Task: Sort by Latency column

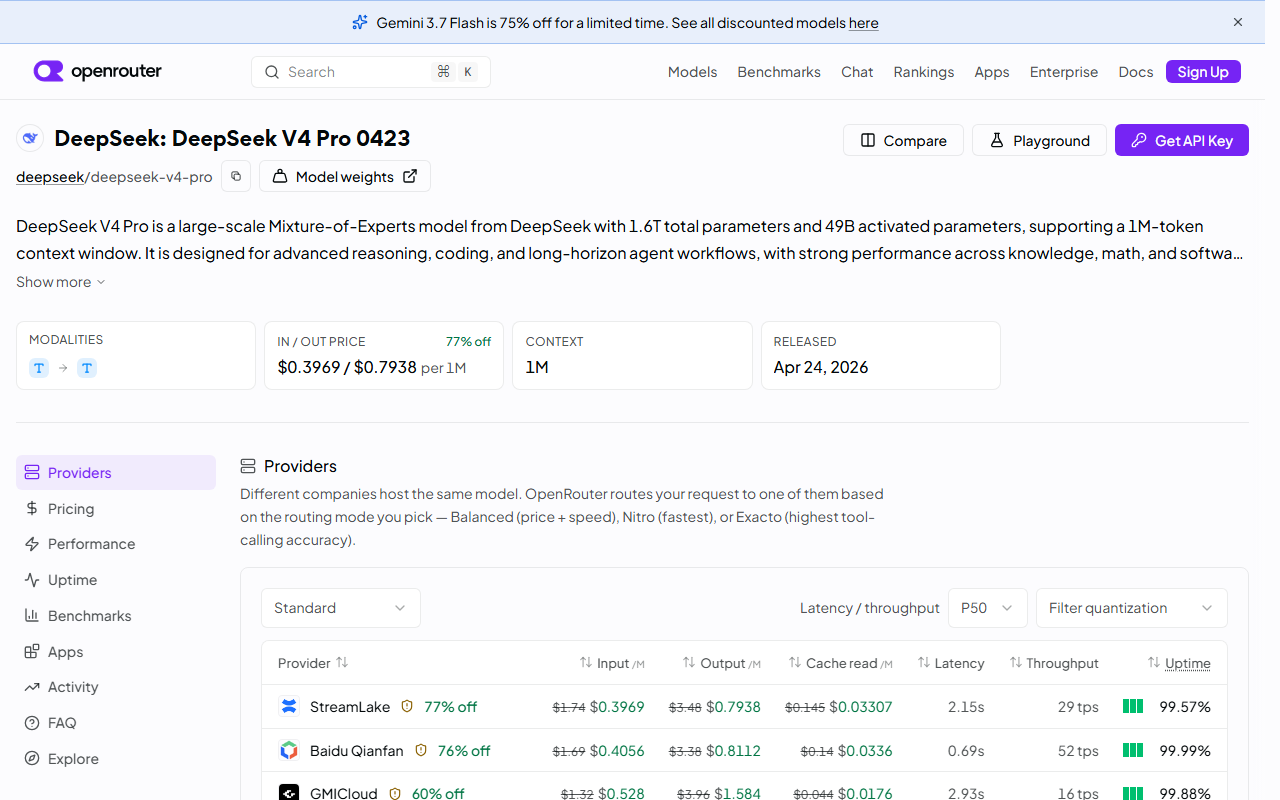Action: [951, 663]
